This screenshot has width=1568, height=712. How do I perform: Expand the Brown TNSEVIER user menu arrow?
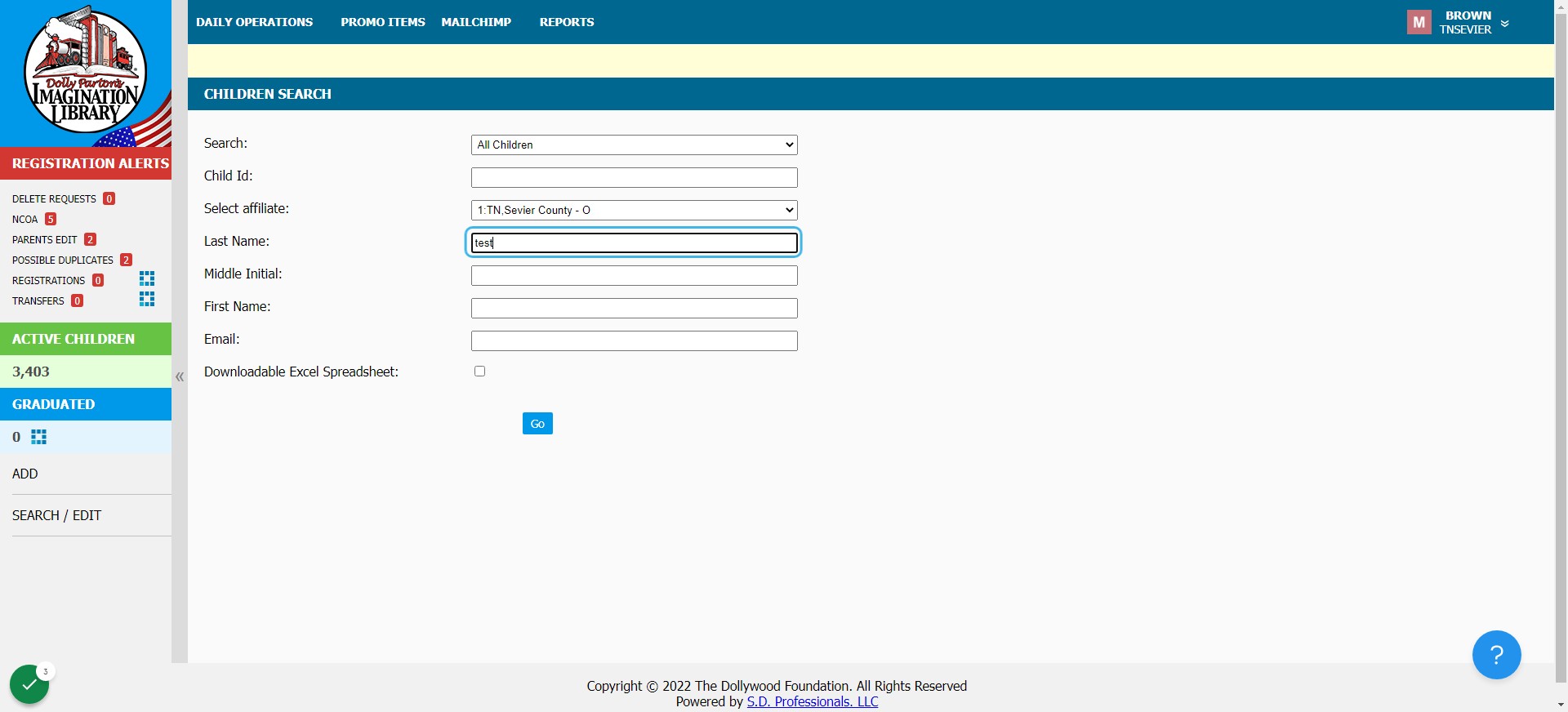1504,24
